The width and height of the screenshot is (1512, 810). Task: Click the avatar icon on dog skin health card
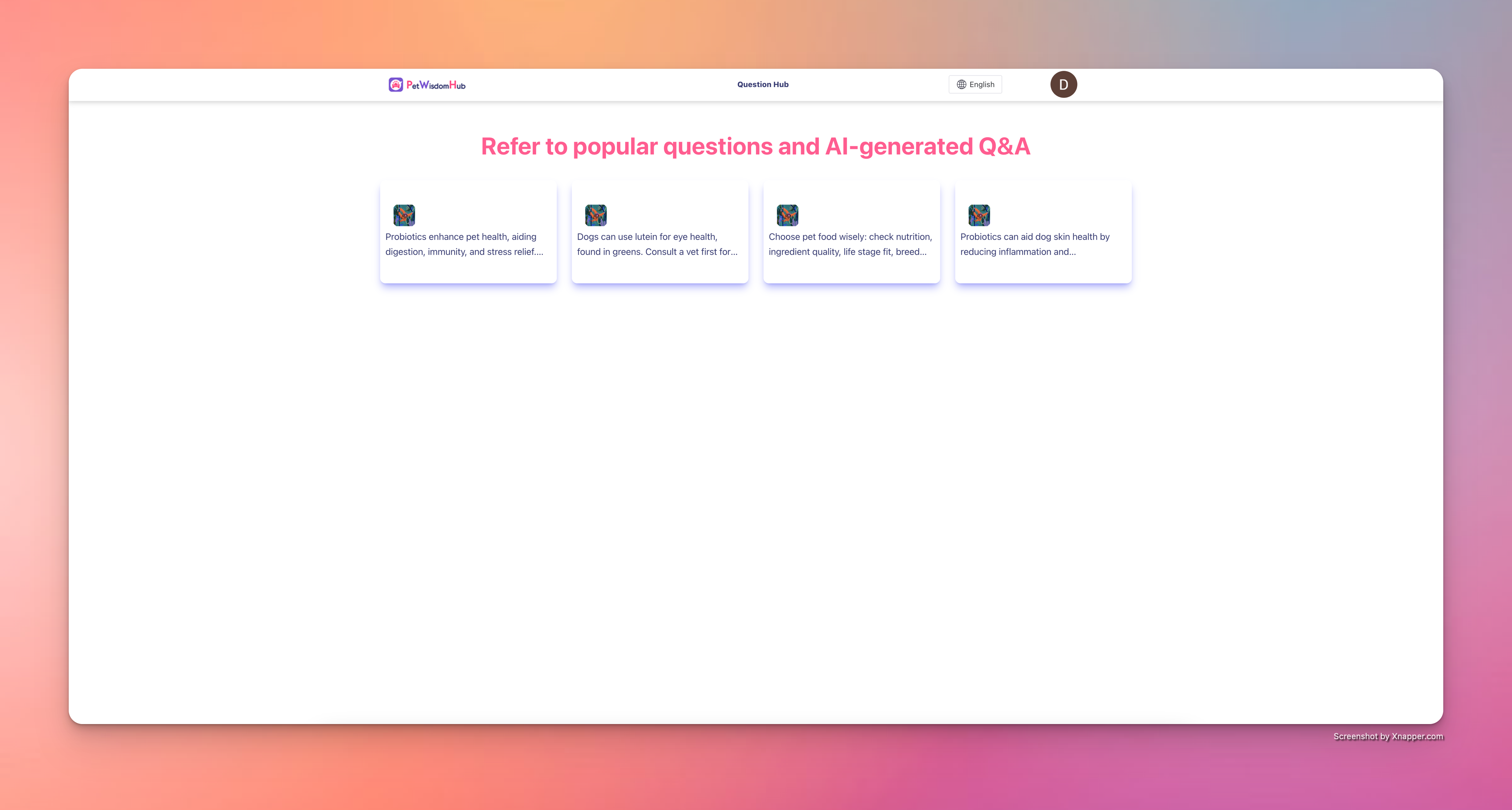979,216
